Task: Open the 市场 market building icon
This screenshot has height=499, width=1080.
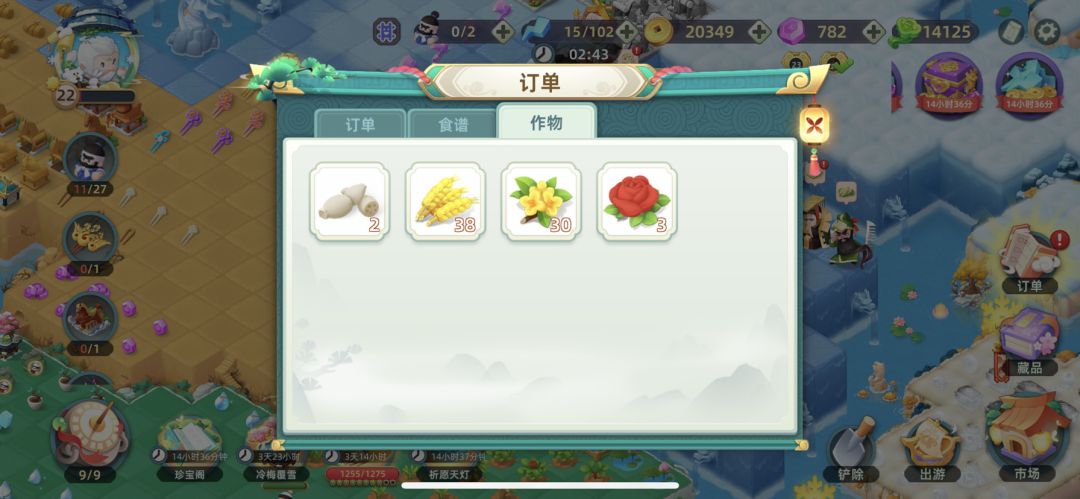Action: pos(1027,438)
